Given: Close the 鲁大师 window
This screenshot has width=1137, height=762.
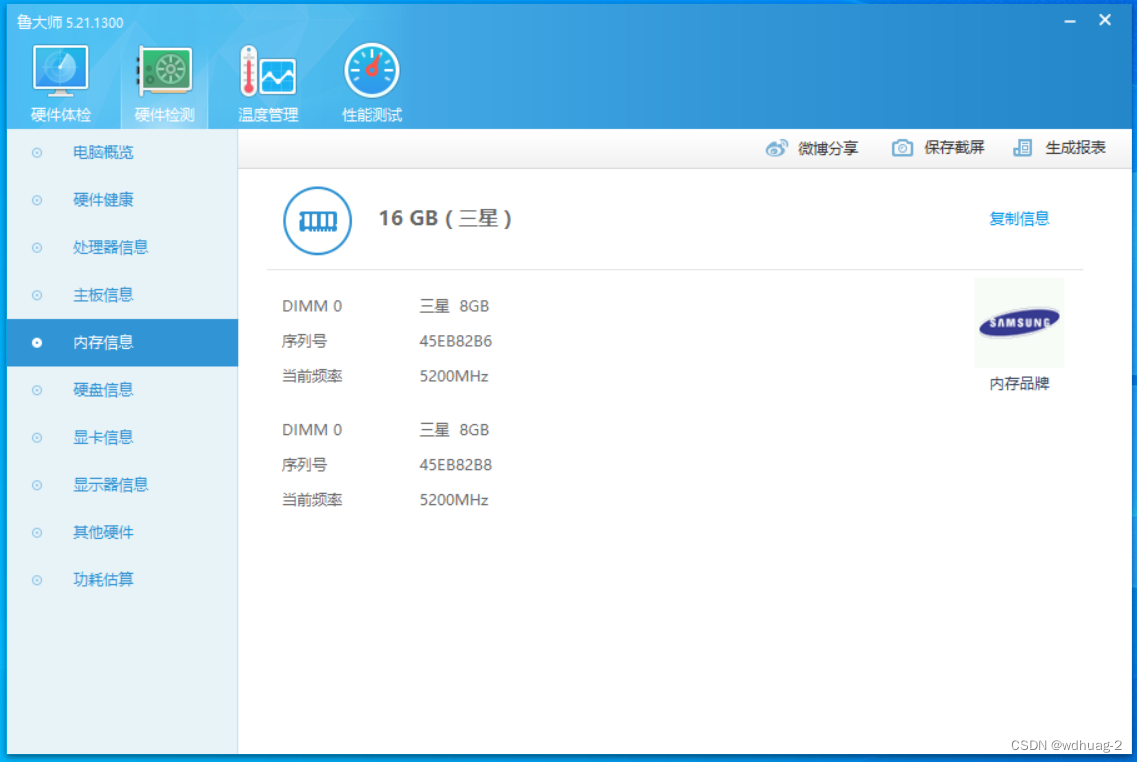Looking at the screenshot, I should (1104, 20).
